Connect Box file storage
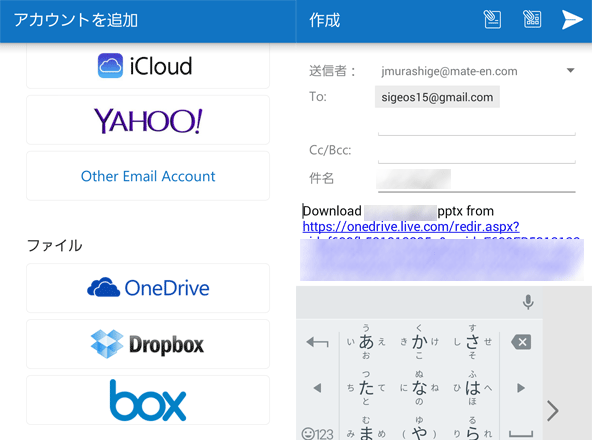The image size is (592, 440). pos(148,400)
